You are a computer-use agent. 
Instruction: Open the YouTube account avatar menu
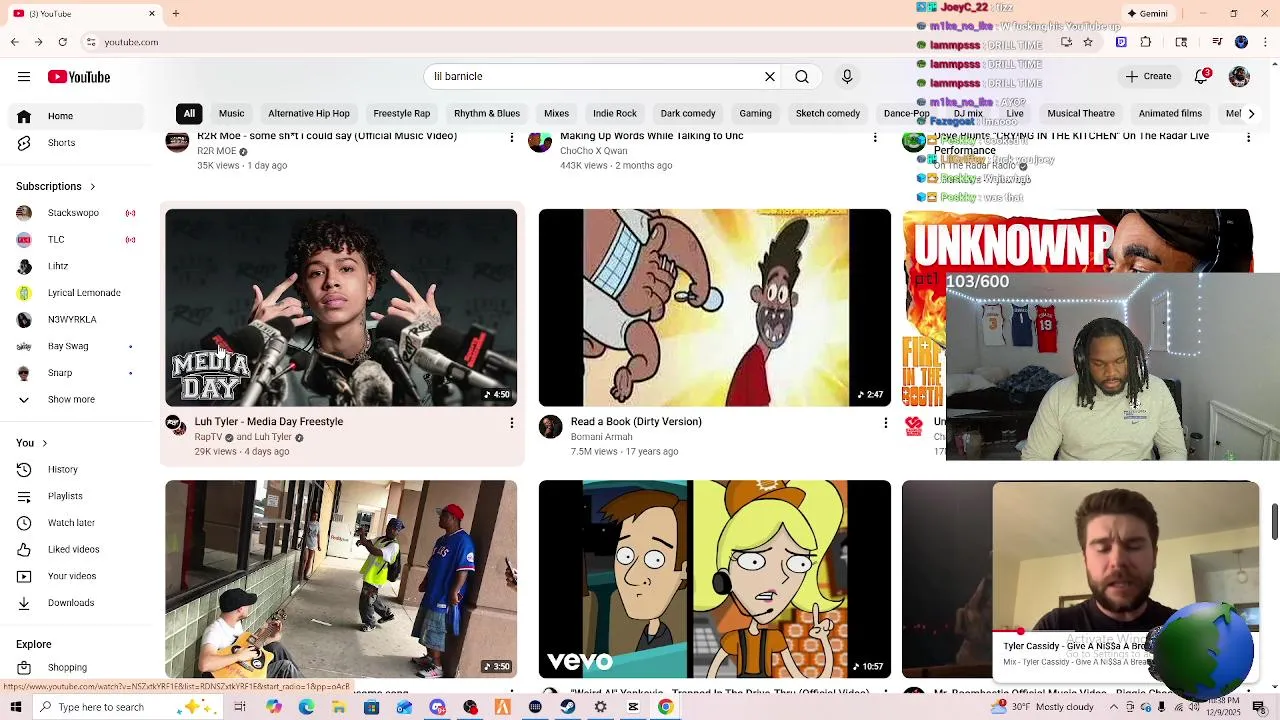click(x=1239, y=76)
